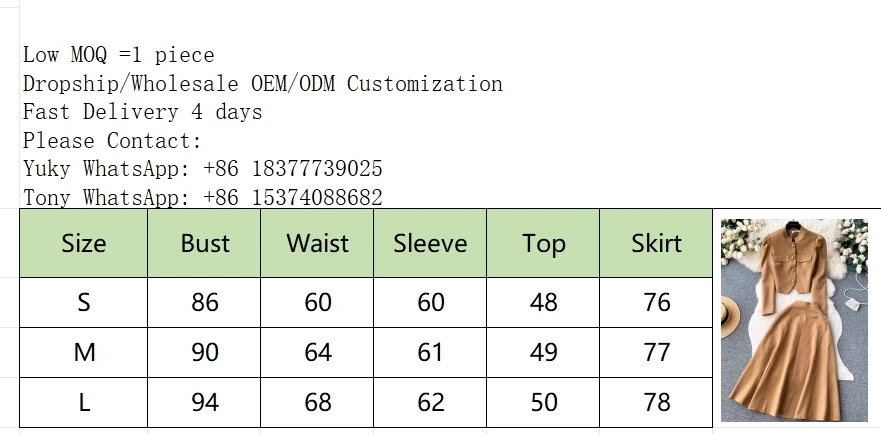Click top length value 48 cell
Viewport: 881px width, 434px height.
pos(543,302)
